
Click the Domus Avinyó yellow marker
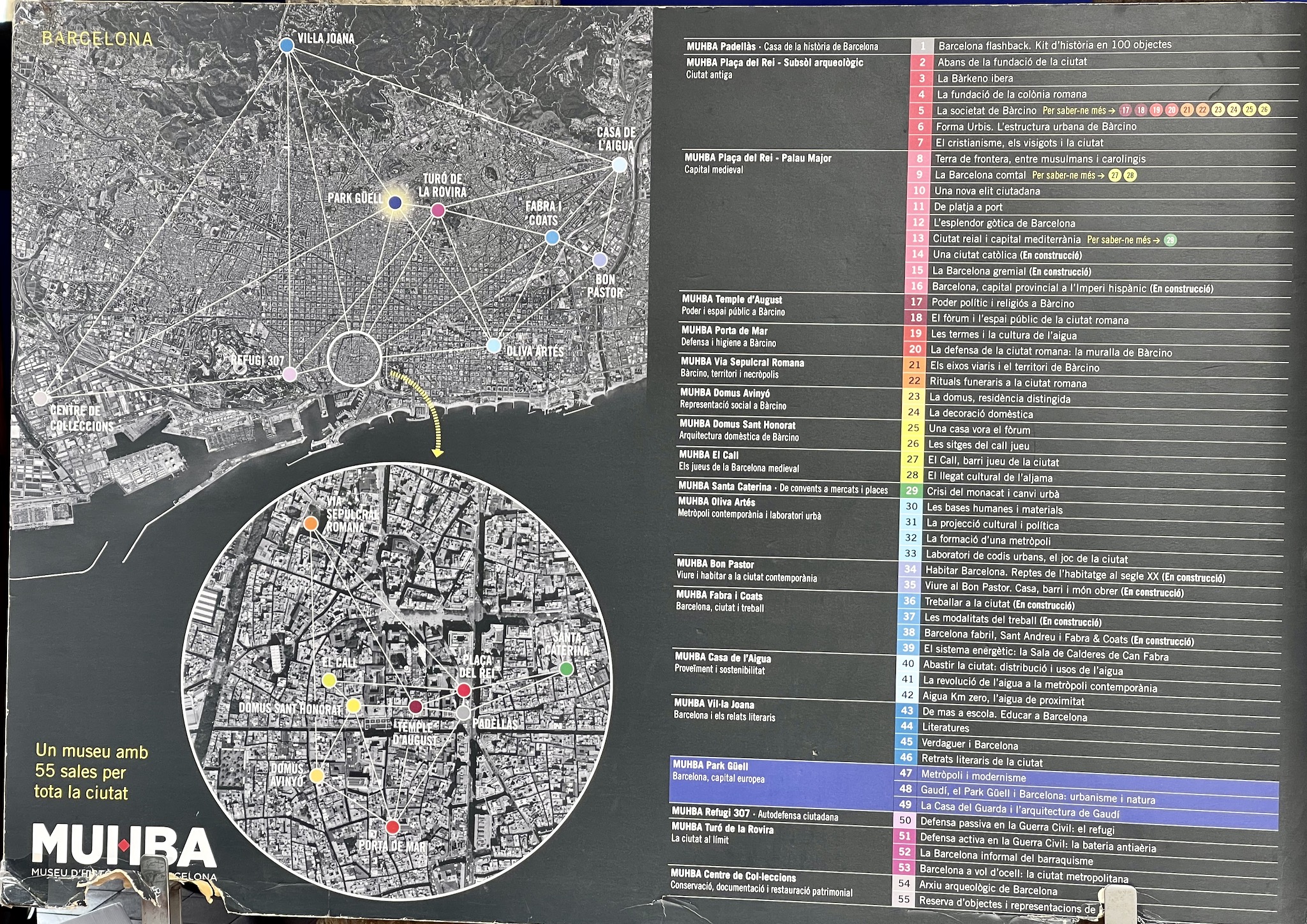[x=317, y=775]
